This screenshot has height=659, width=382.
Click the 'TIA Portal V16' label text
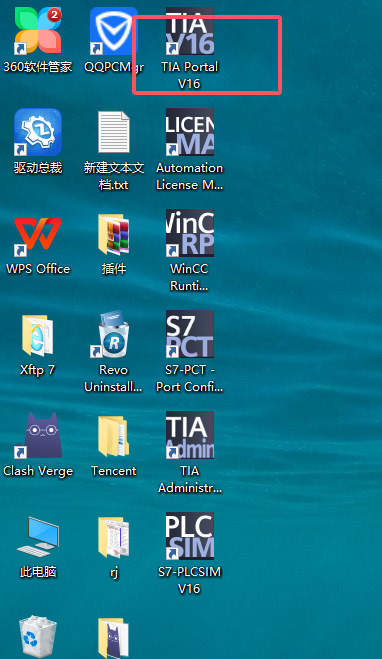click(190, 75)
